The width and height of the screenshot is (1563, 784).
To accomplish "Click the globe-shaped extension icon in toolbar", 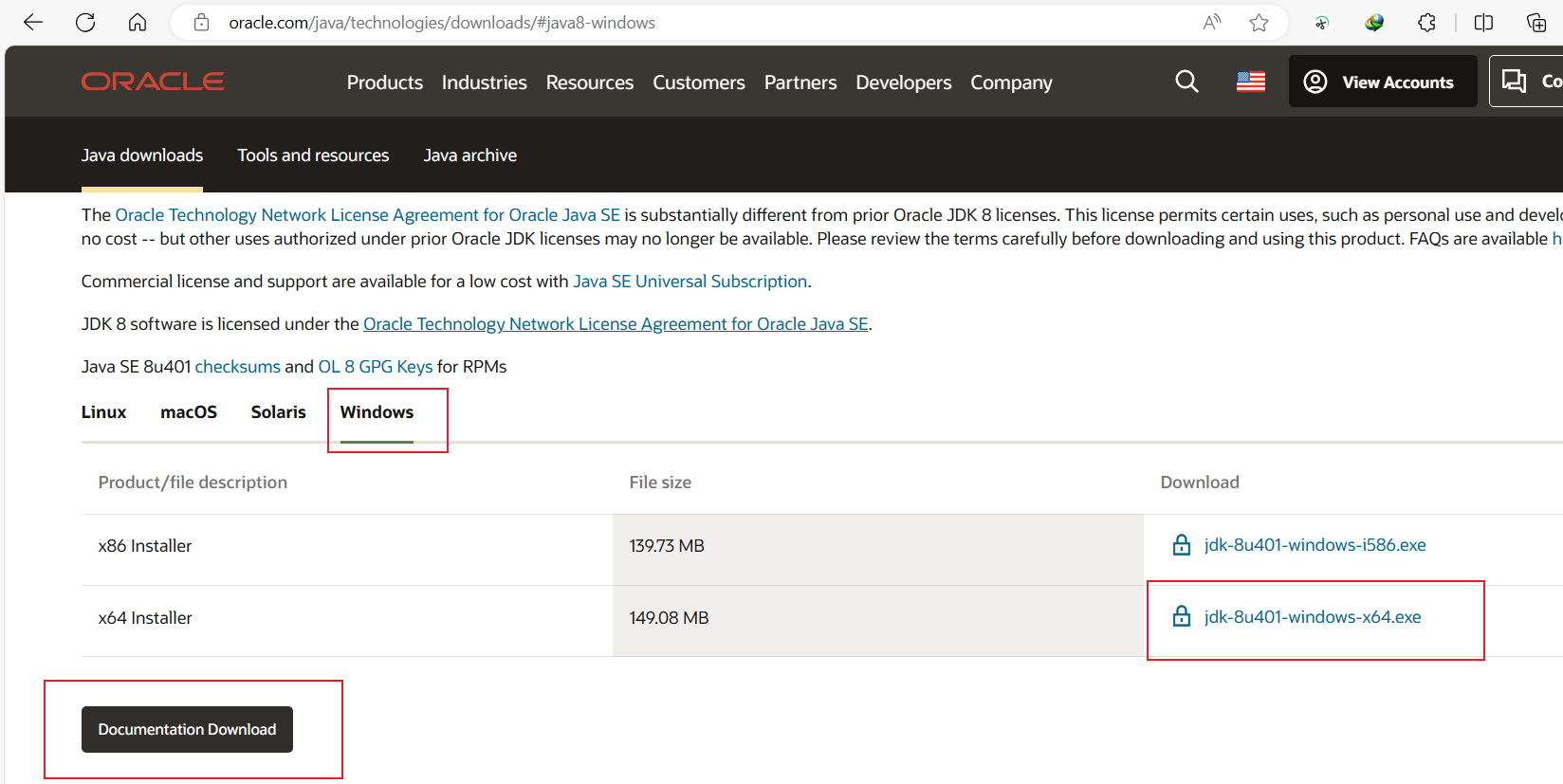I will [1374, 23].
